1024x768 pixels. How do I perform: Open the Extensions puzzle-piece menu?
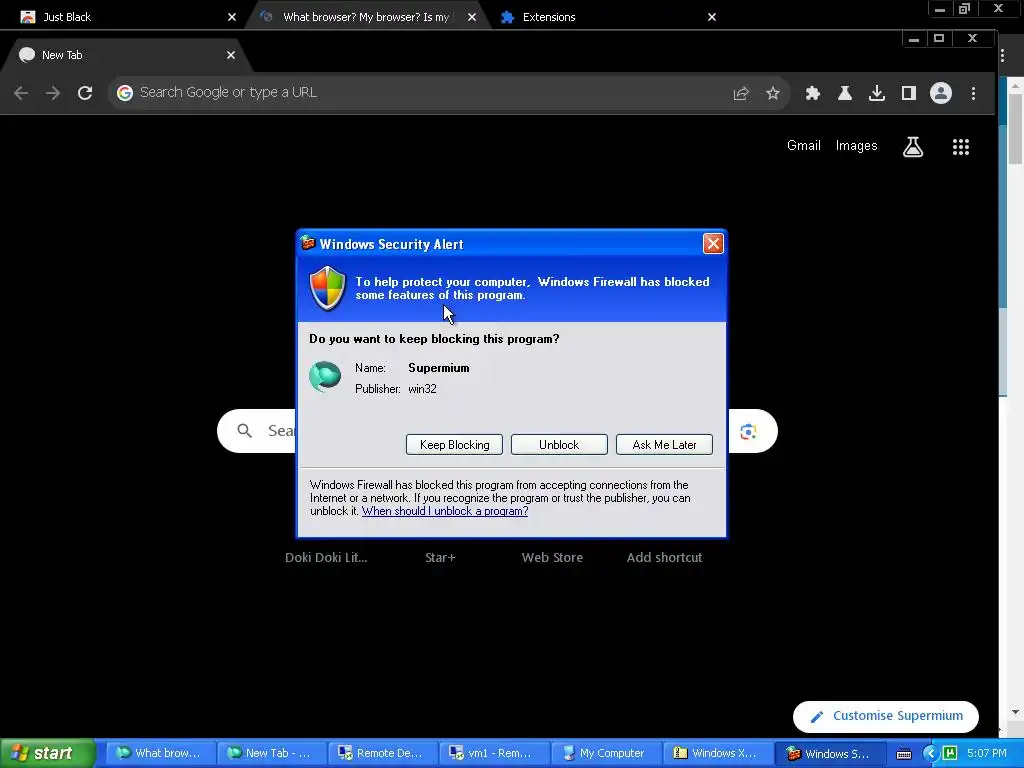812,93
